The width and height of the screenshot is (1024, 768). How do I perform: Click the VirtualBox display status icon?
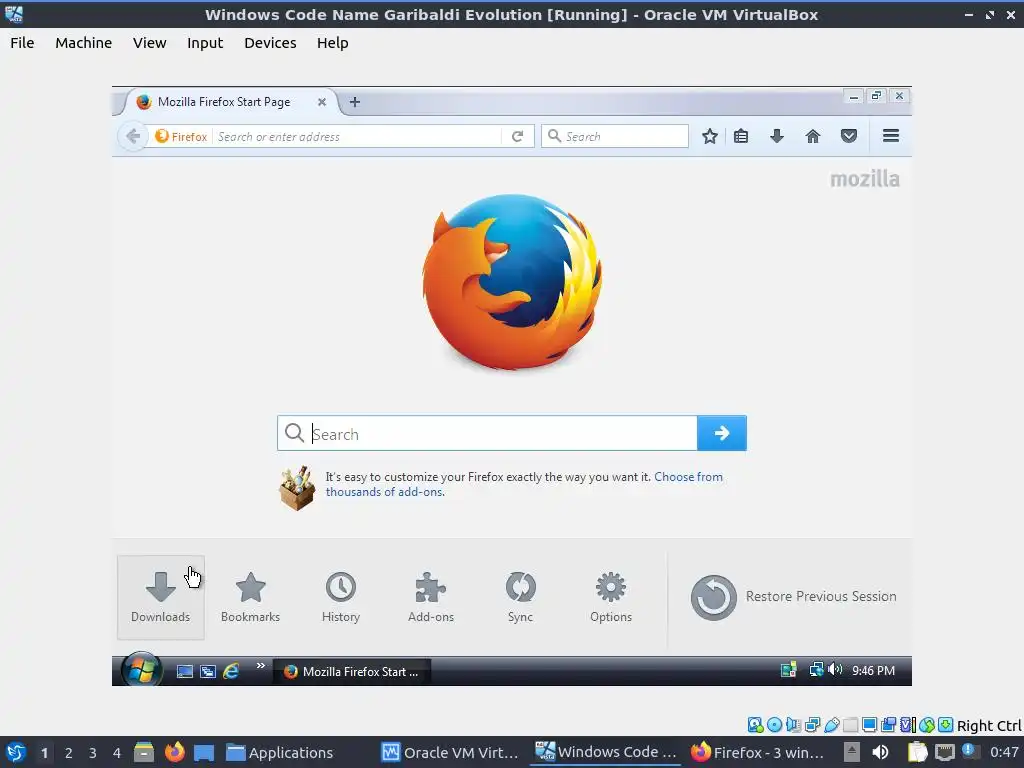click(869, 724)
